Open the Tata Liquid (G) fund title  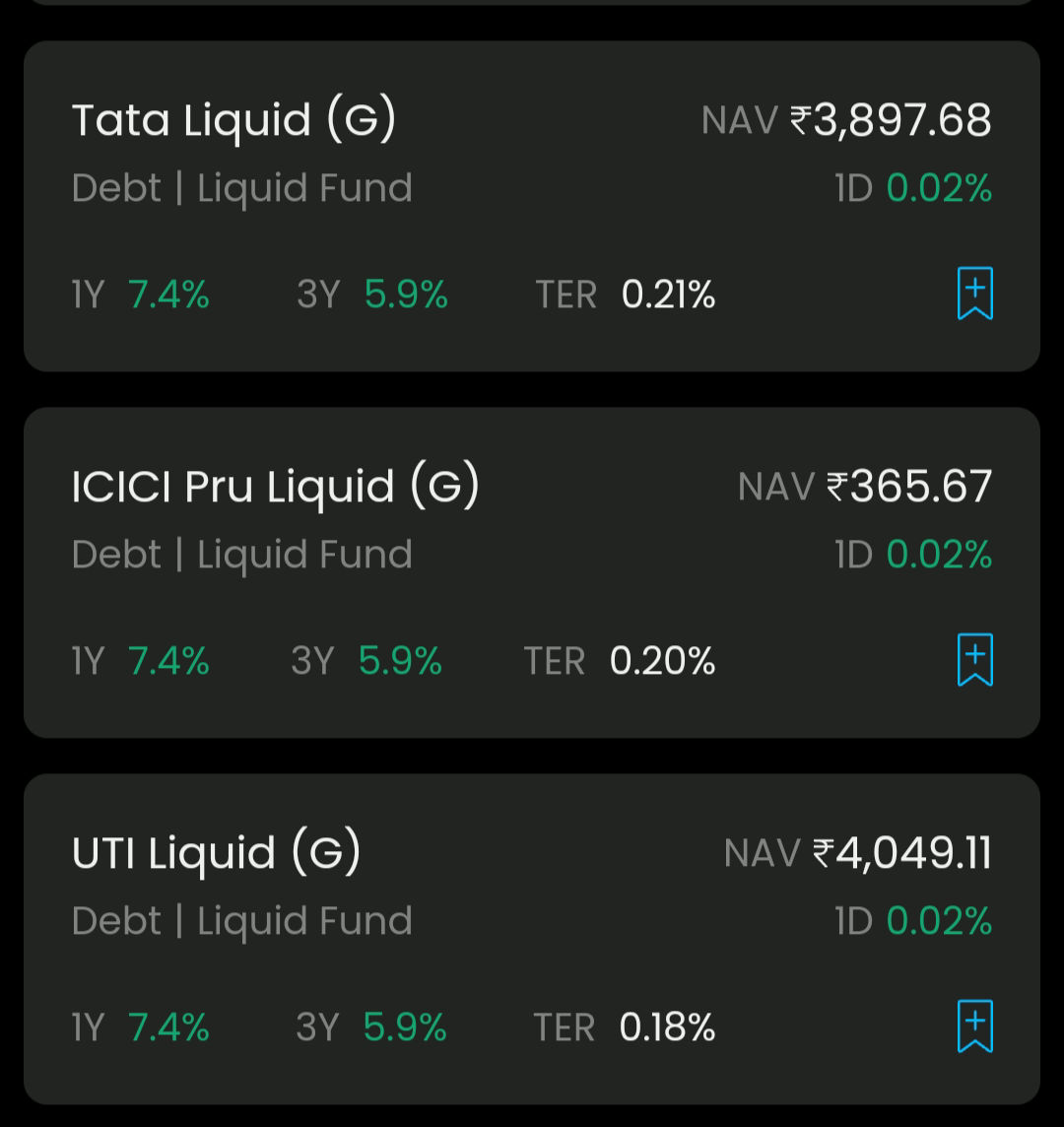coord(233,121)
